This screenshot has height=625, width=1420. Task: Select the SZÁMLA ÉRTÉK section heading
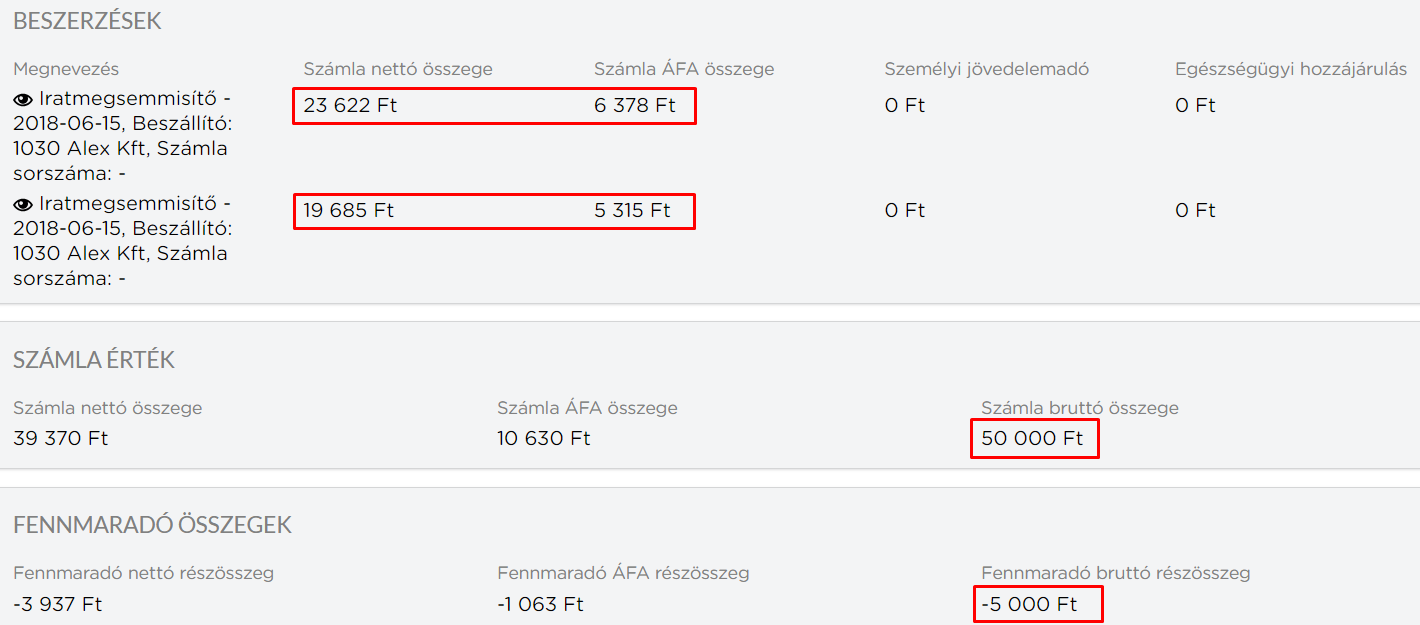(94, 360)
